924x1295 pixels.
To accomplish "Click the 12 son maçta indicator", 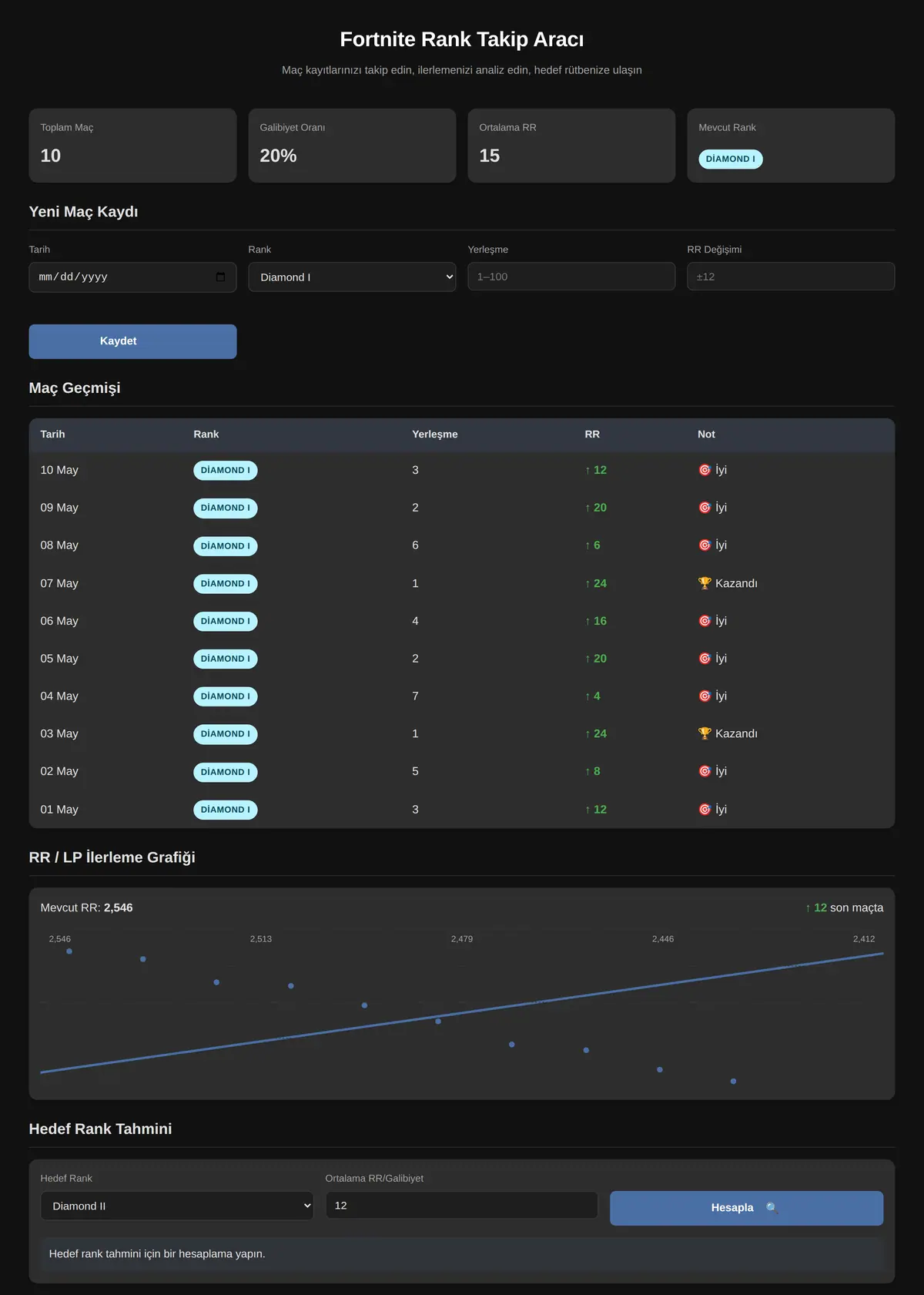I will (x=844, y=908).
